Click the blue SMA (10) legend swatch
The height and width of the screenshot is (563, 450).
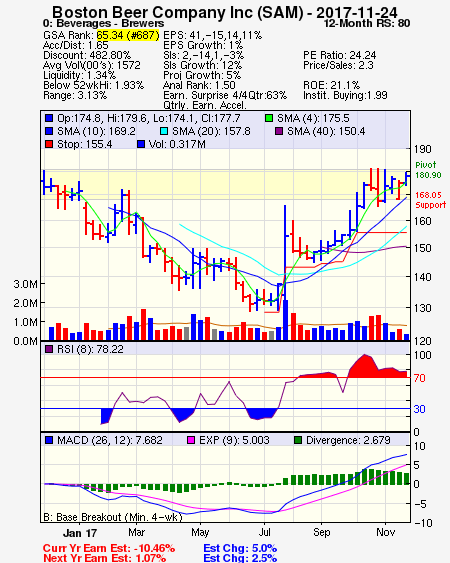click(x=49, y=131)
